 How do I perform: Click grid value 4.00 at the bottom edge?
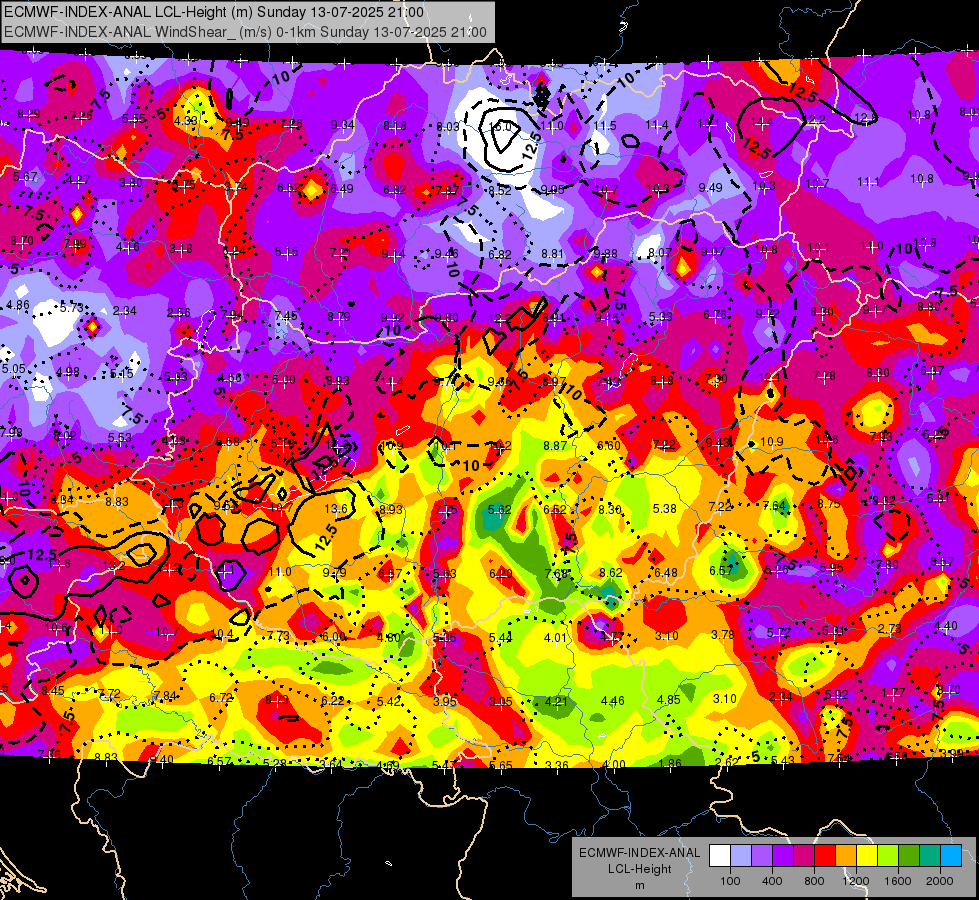click(x=613, y=764)
